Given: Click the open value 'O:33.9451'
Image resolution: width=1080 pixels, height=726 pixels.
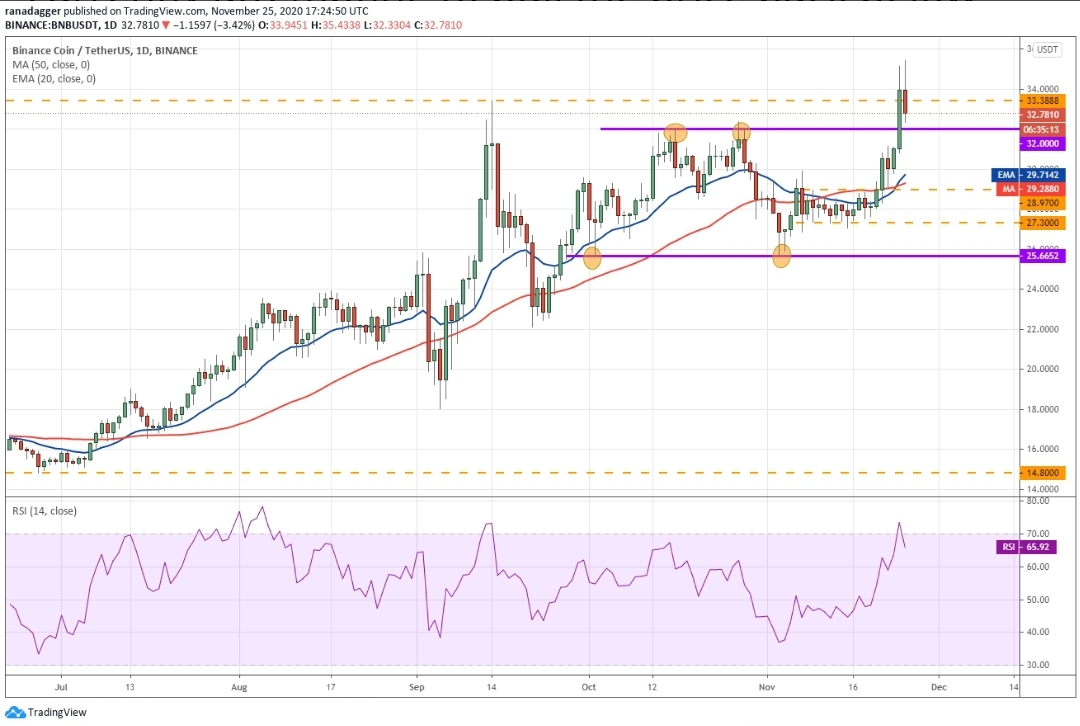Looking at the screenshot, I should point(283,25).
